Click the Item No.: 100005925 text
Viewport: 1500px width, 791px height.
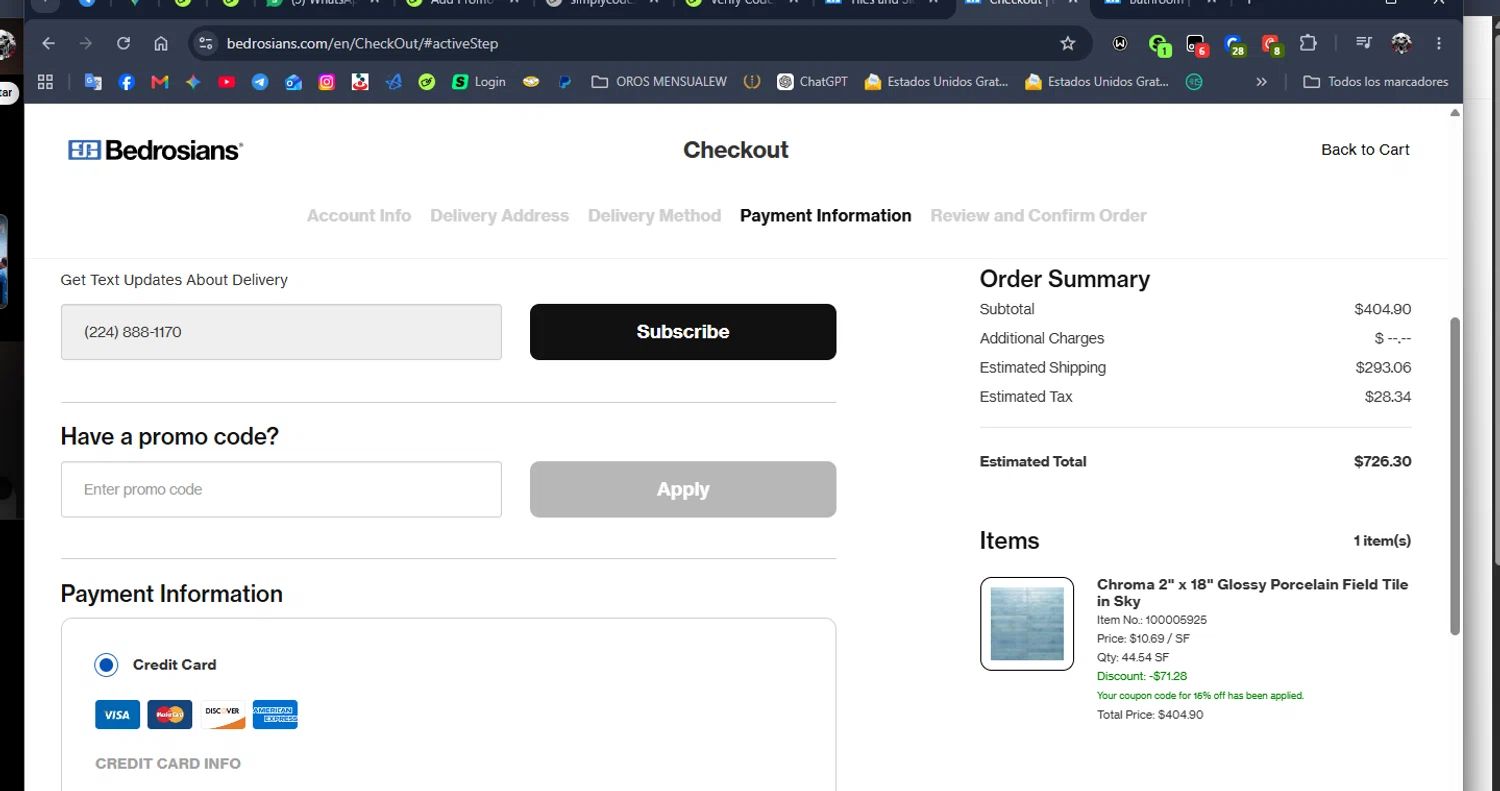click(1152, 620)
